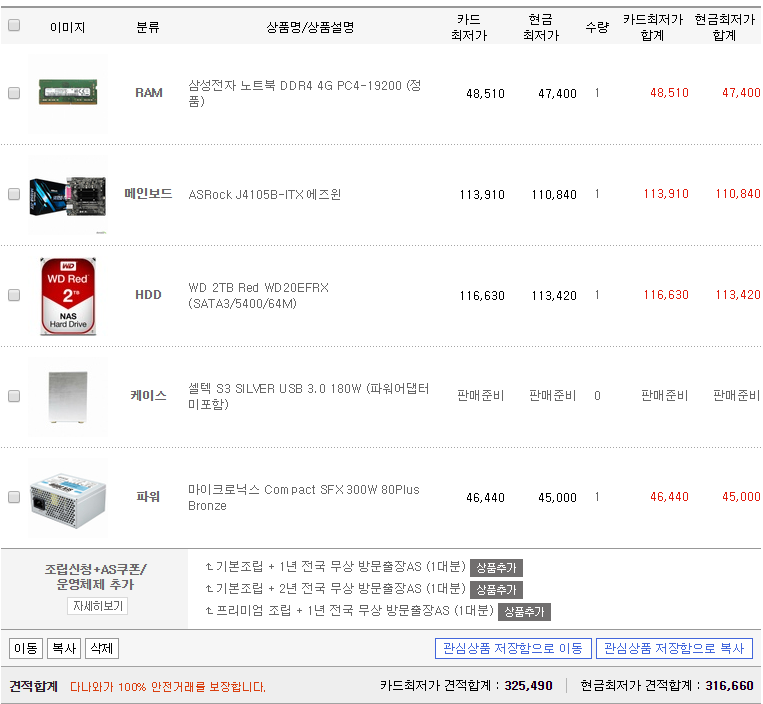Click the 현금최저가 합계 column header
The height and width of the screenshot is (704, 763).
[725, 27]
